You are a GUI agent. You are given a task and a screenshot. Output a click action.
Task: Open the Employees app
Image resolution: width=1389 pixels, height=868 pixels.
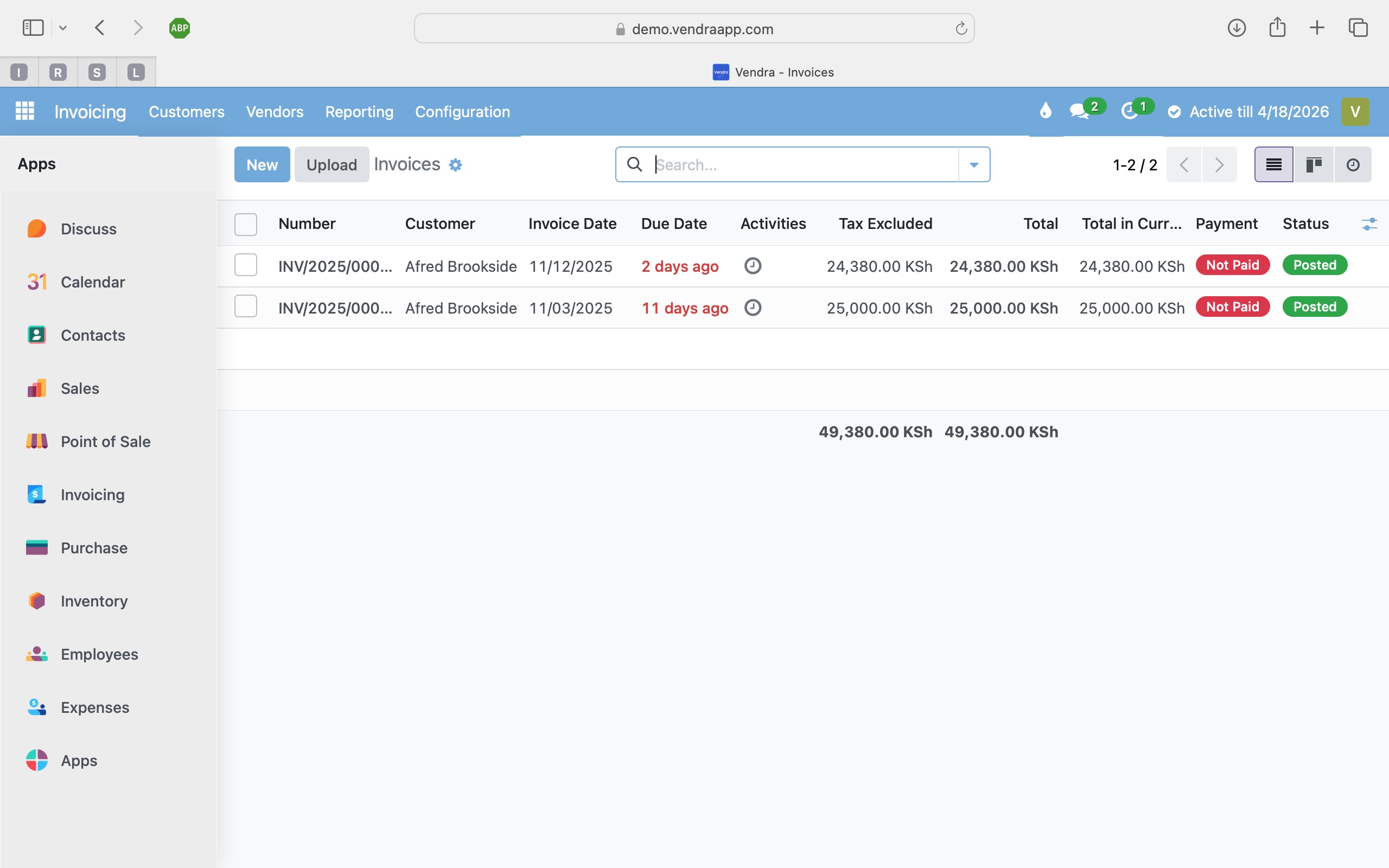pos(99,654)
